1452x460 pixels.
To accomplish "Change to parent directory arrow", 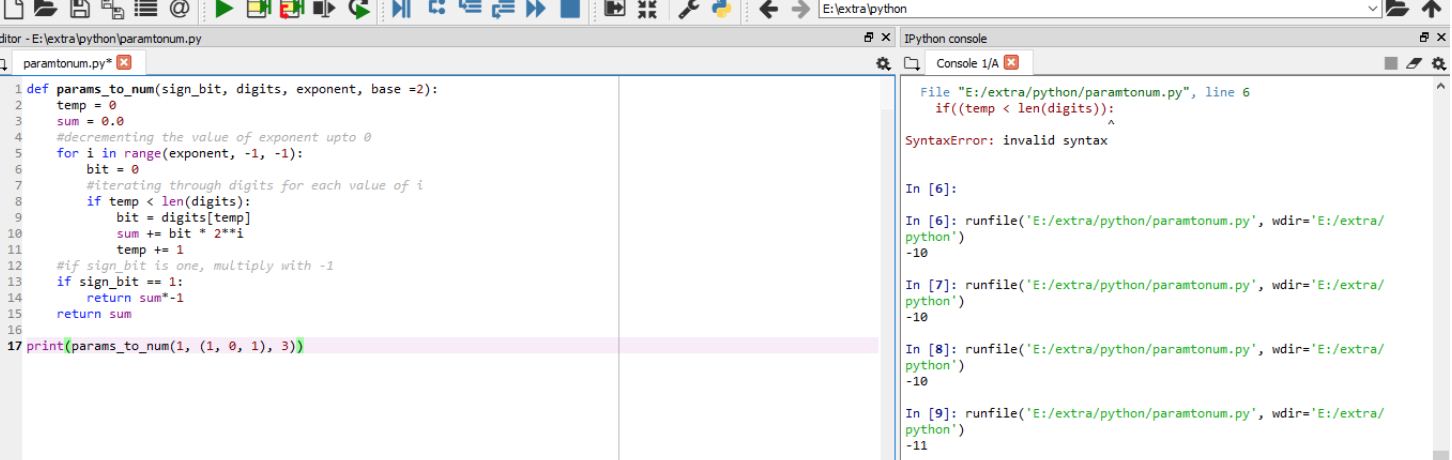I will [1432, 9].
